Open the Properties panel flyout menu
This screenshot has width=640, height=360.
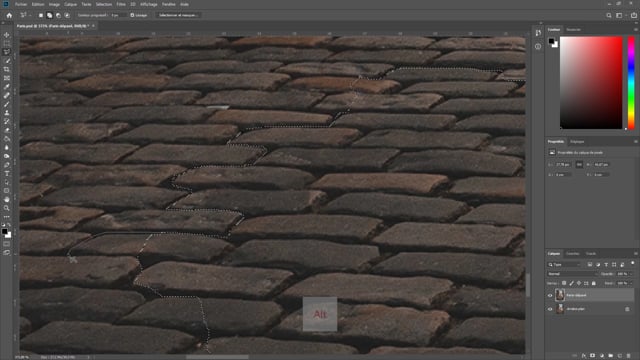tap(636, 142)
